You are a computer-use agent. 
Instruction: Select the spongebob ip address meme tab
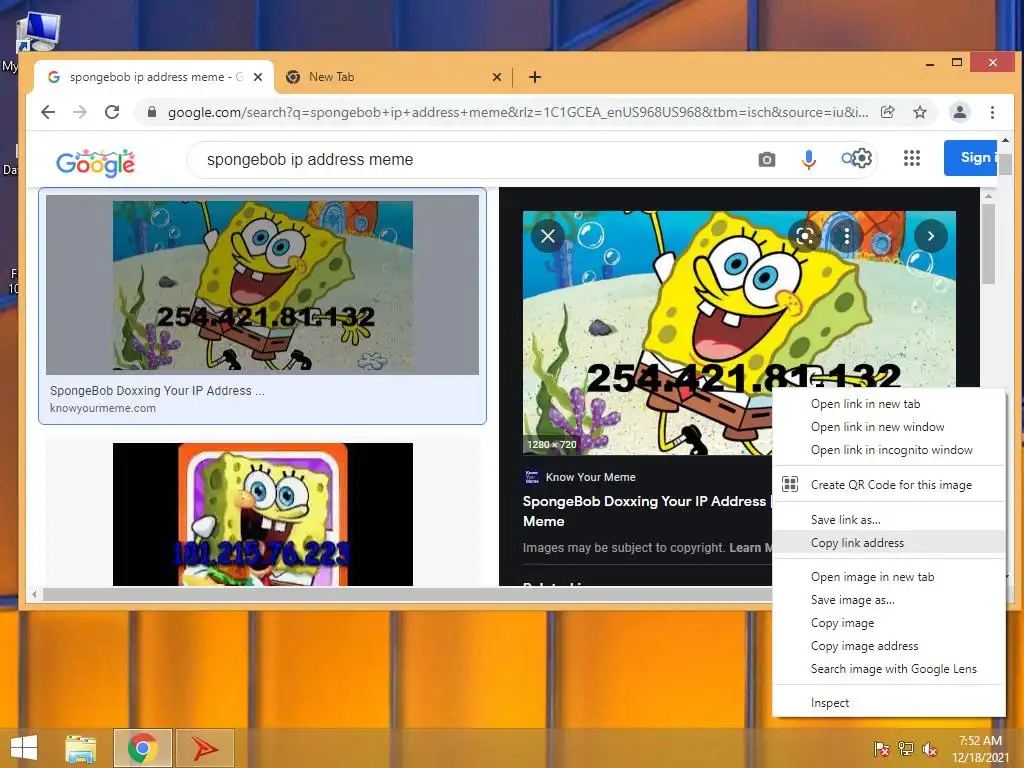154,77
